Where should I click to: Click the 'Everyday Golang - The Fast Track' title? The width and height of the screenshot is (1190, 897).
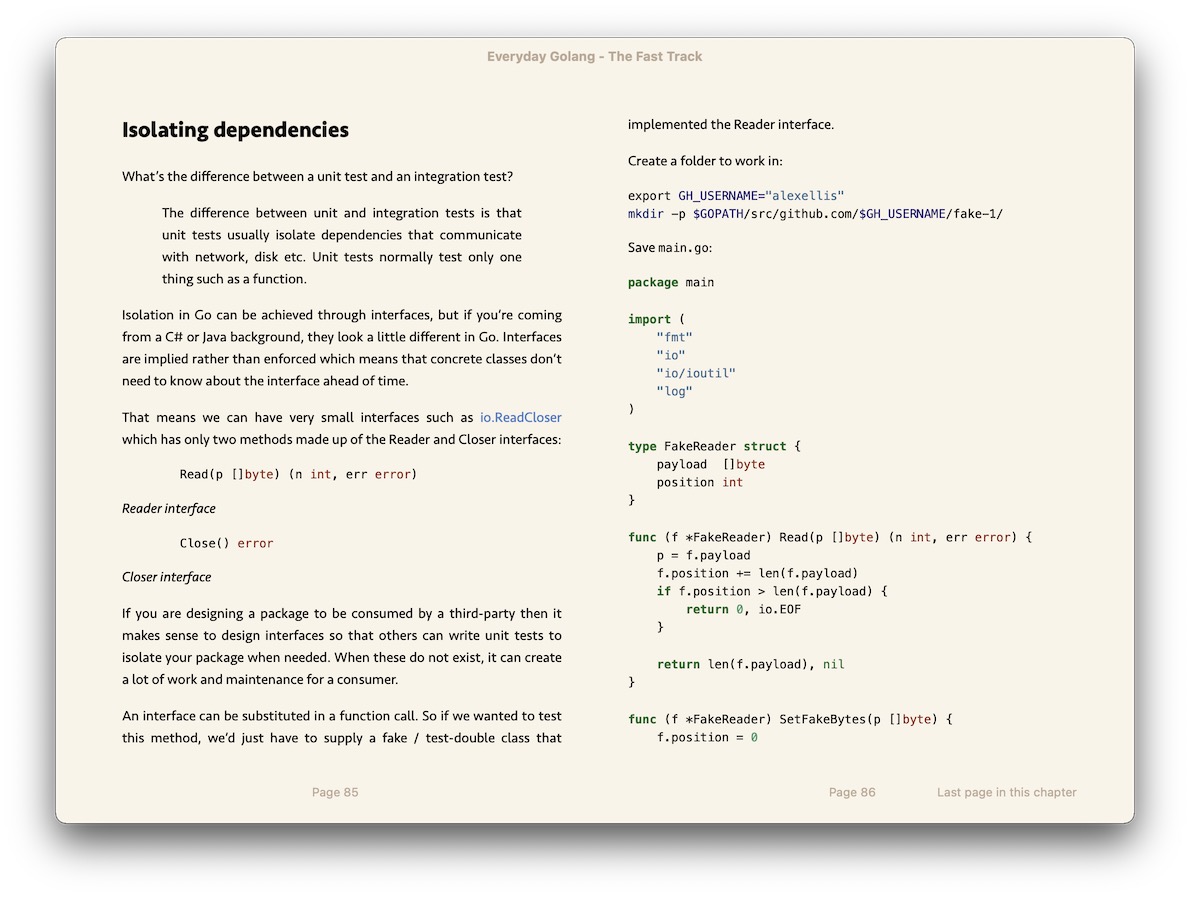(x=594, y=56)
